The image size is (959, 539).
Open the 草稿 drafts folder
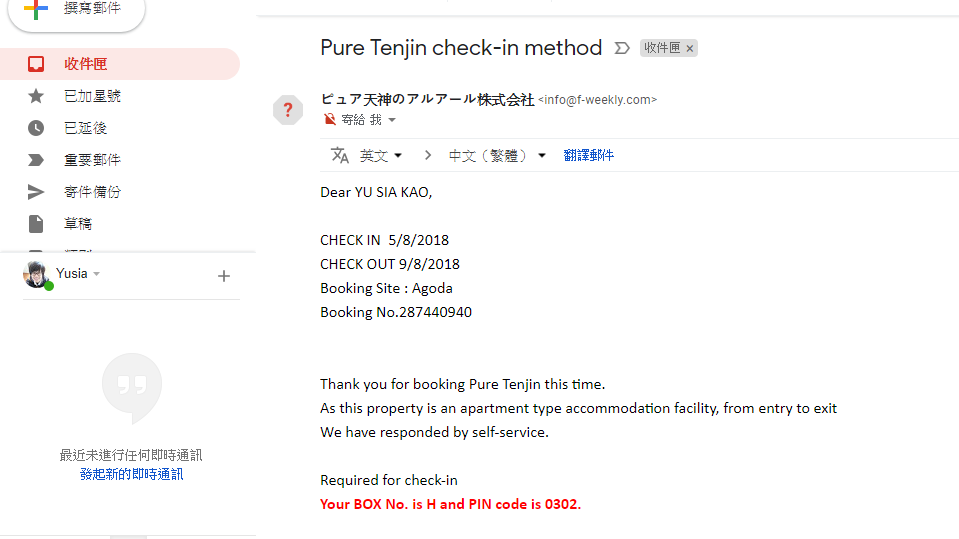tap(78, 224)
